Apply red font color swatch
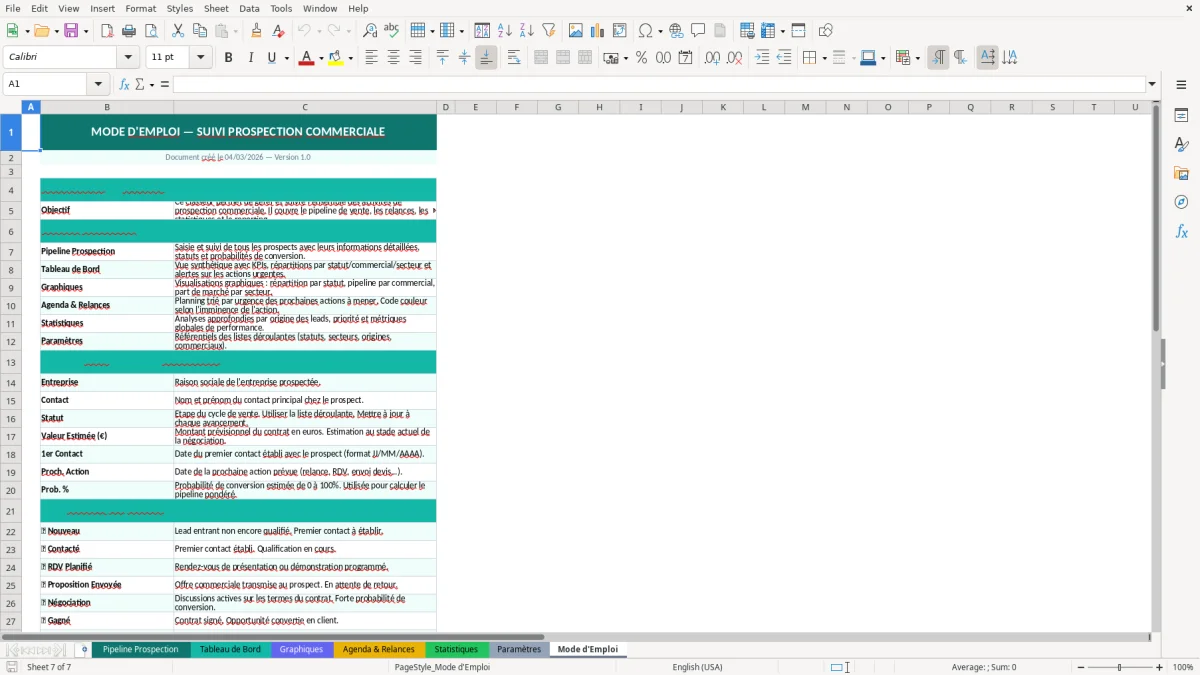 click(305, 58)
